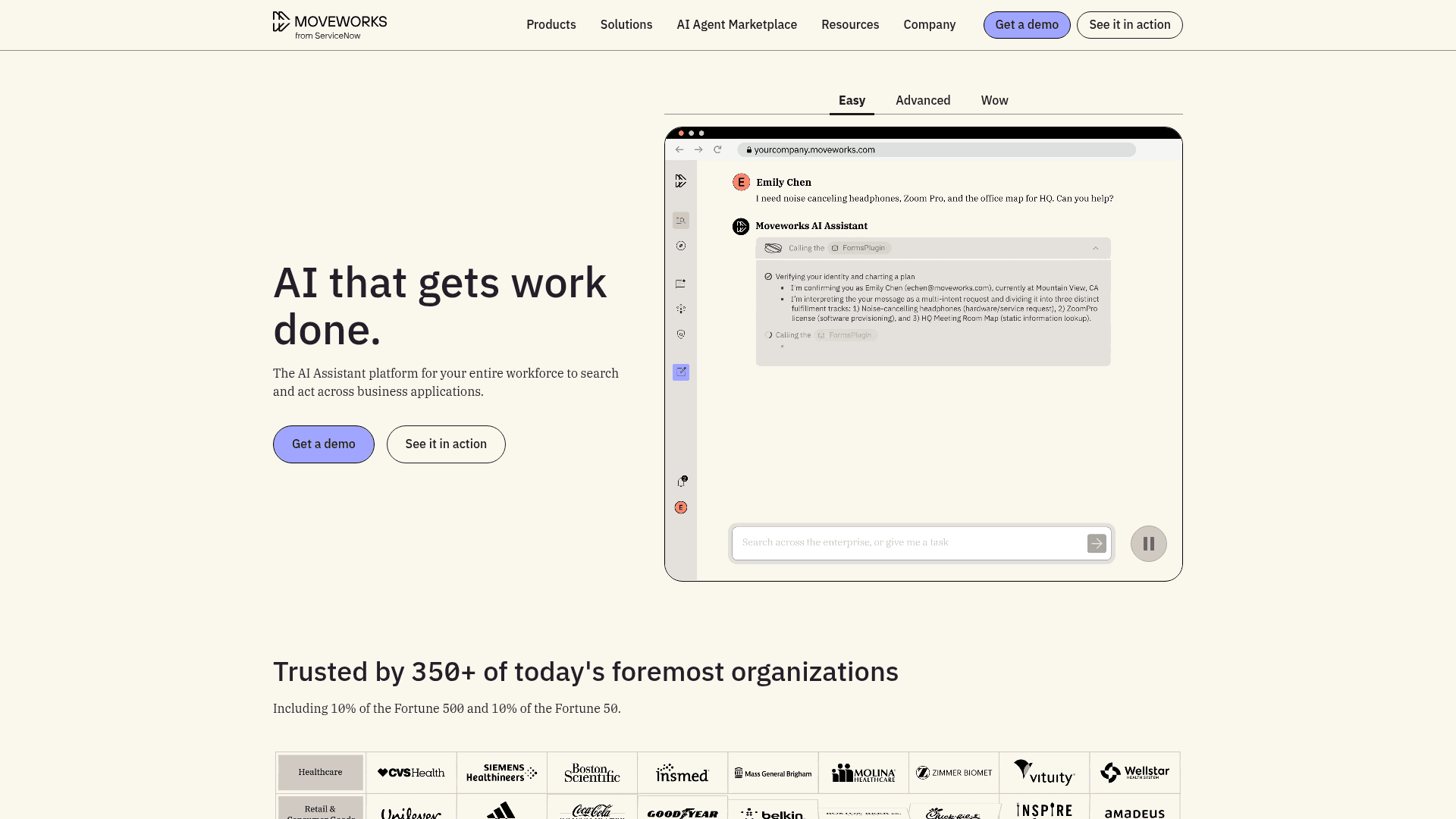Viewport: 1456px width, 819px height.
Task: Open the help icon in the chat sidebar
Action: (x=680, y=334)
